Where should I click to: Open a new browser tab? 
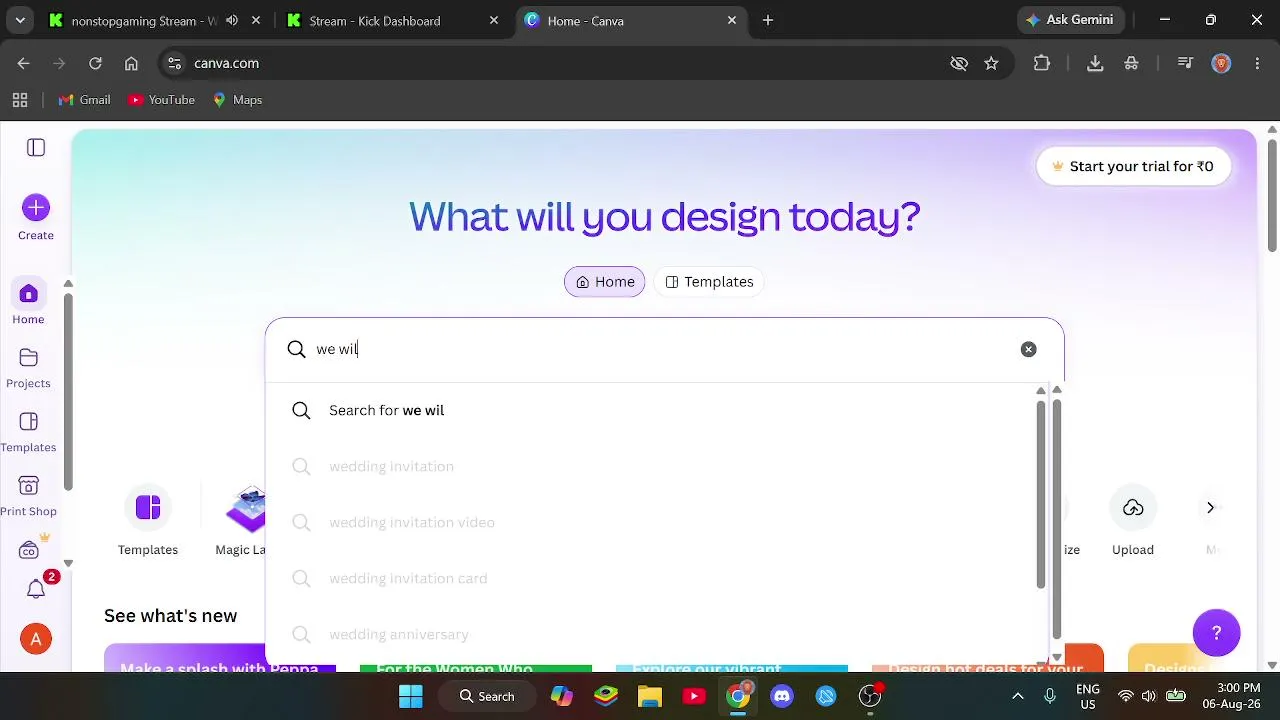click(x=768, y=20)
